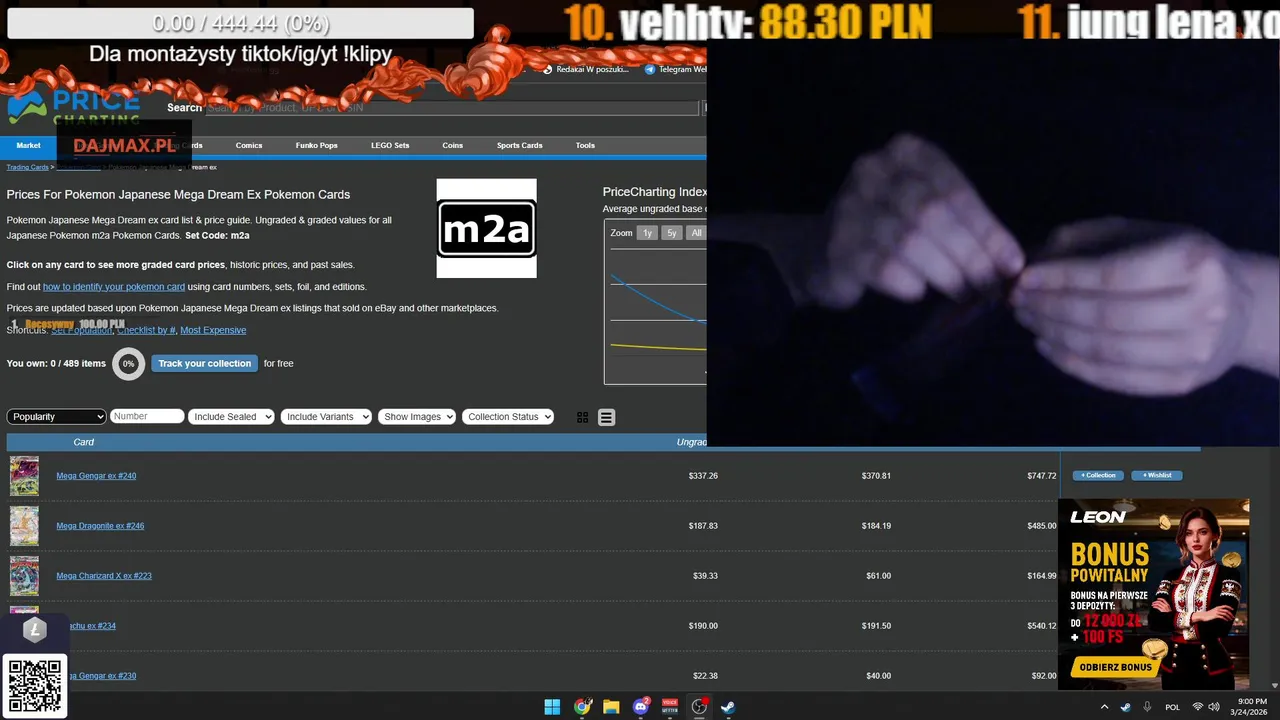Viewport: 1280px width, 720px height.
Task: Open Mega Dragonite ex #246 link
Action: (x=100, y=526)
